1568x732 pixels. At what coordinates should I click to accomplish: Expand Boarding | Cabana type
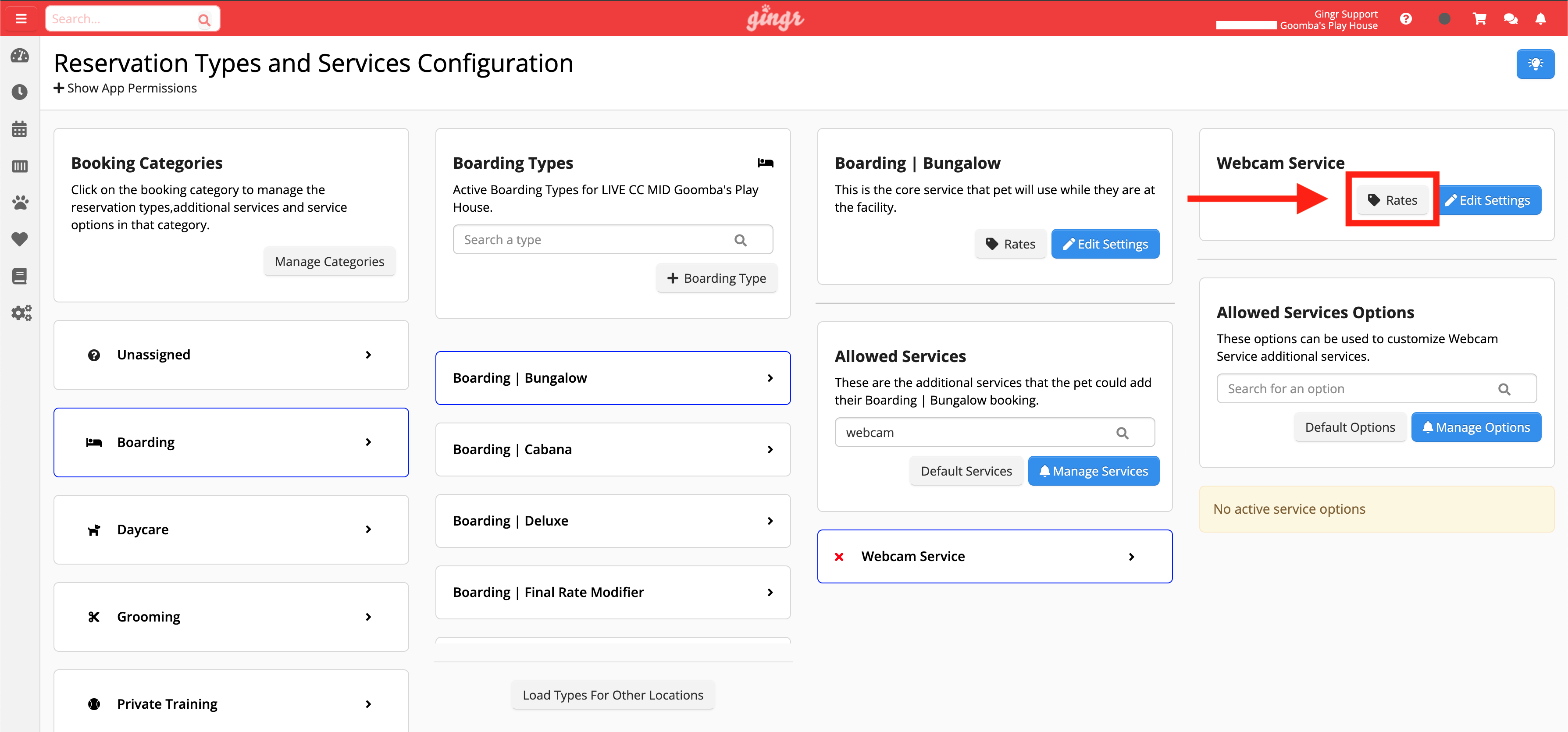point(613,449)
